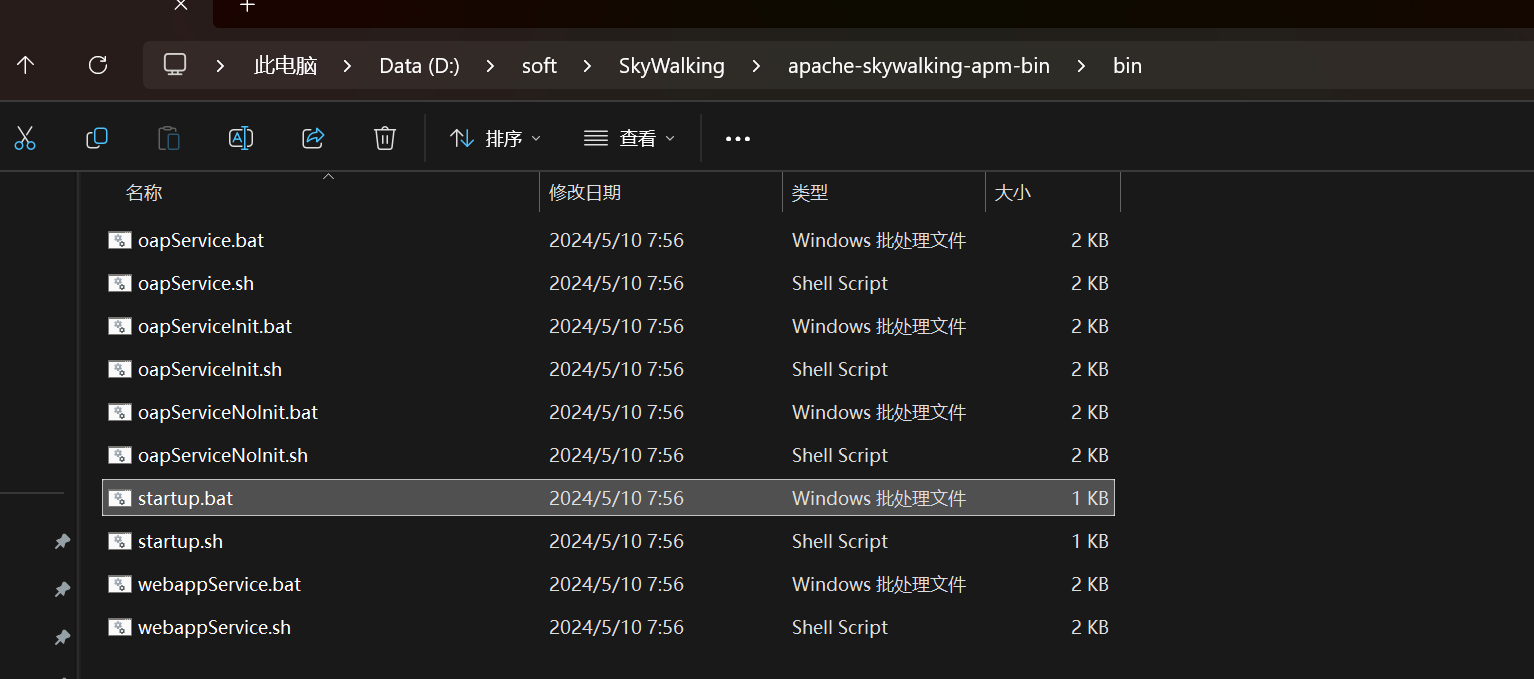Sort by 修改日期 column header
Viewport: 1534px width, 679px height.
point(585,193)
